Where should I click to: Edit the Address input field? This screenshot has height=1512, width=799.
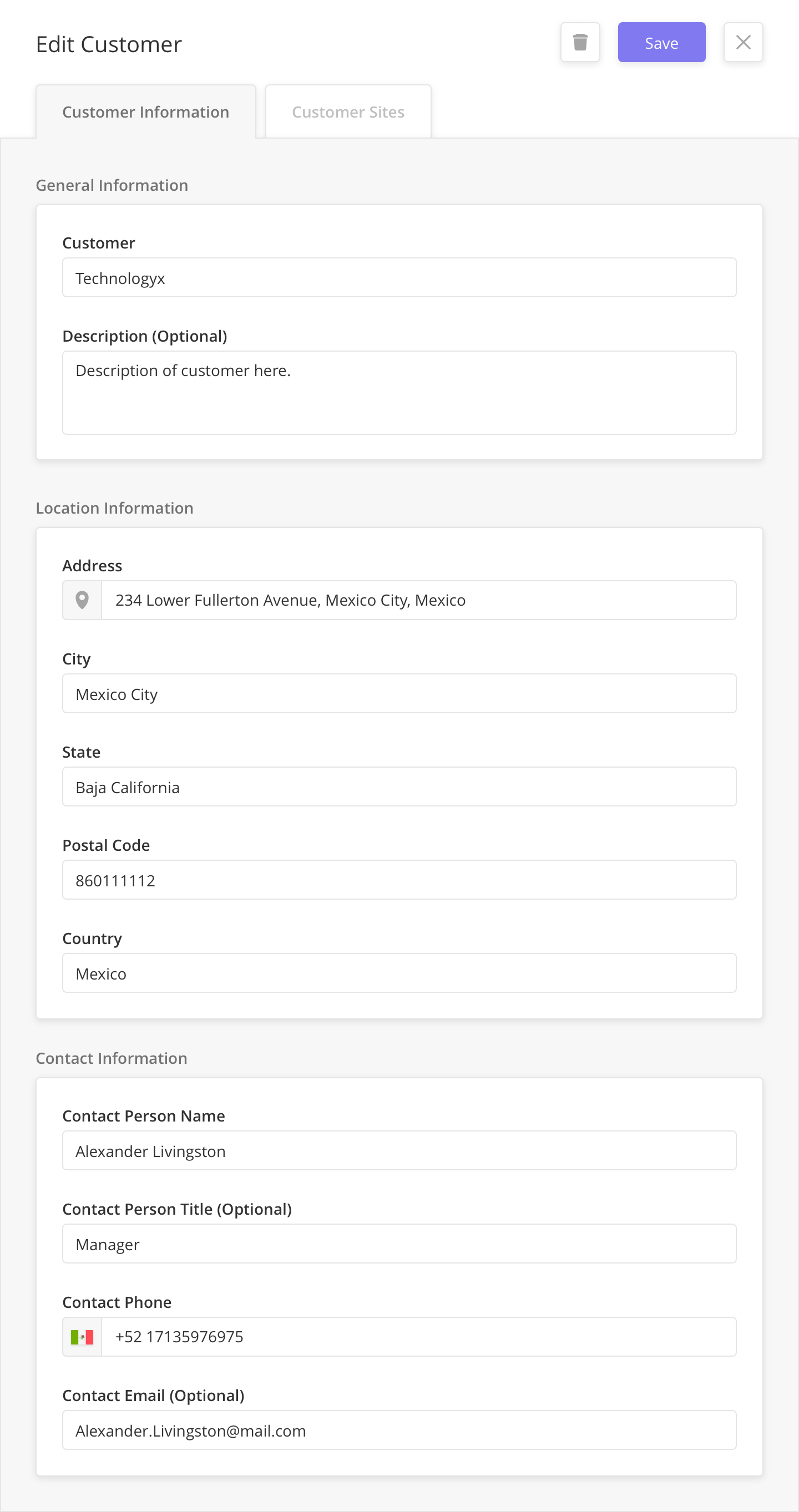[418, 600]
